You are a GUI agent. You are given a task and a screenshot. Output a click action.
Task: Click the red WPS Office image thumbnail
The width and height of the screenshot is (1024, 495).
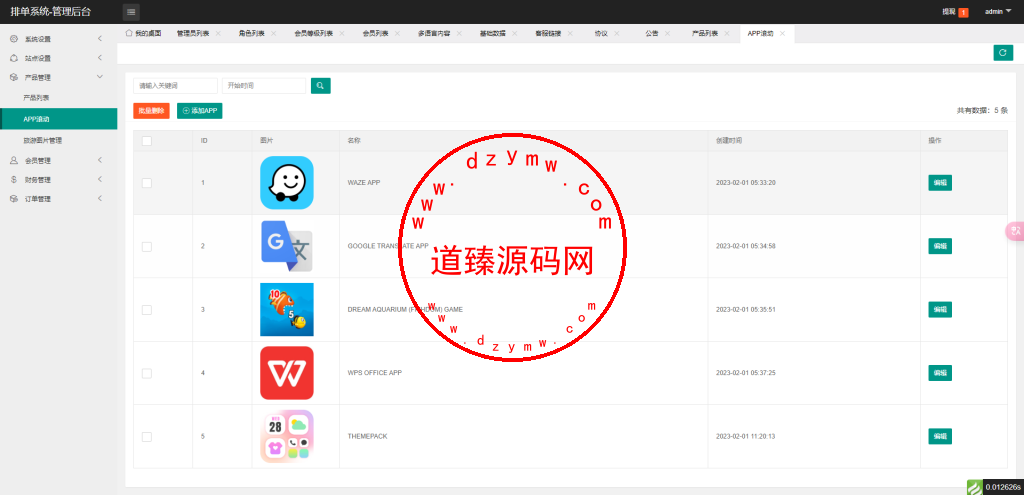[287, 373]
